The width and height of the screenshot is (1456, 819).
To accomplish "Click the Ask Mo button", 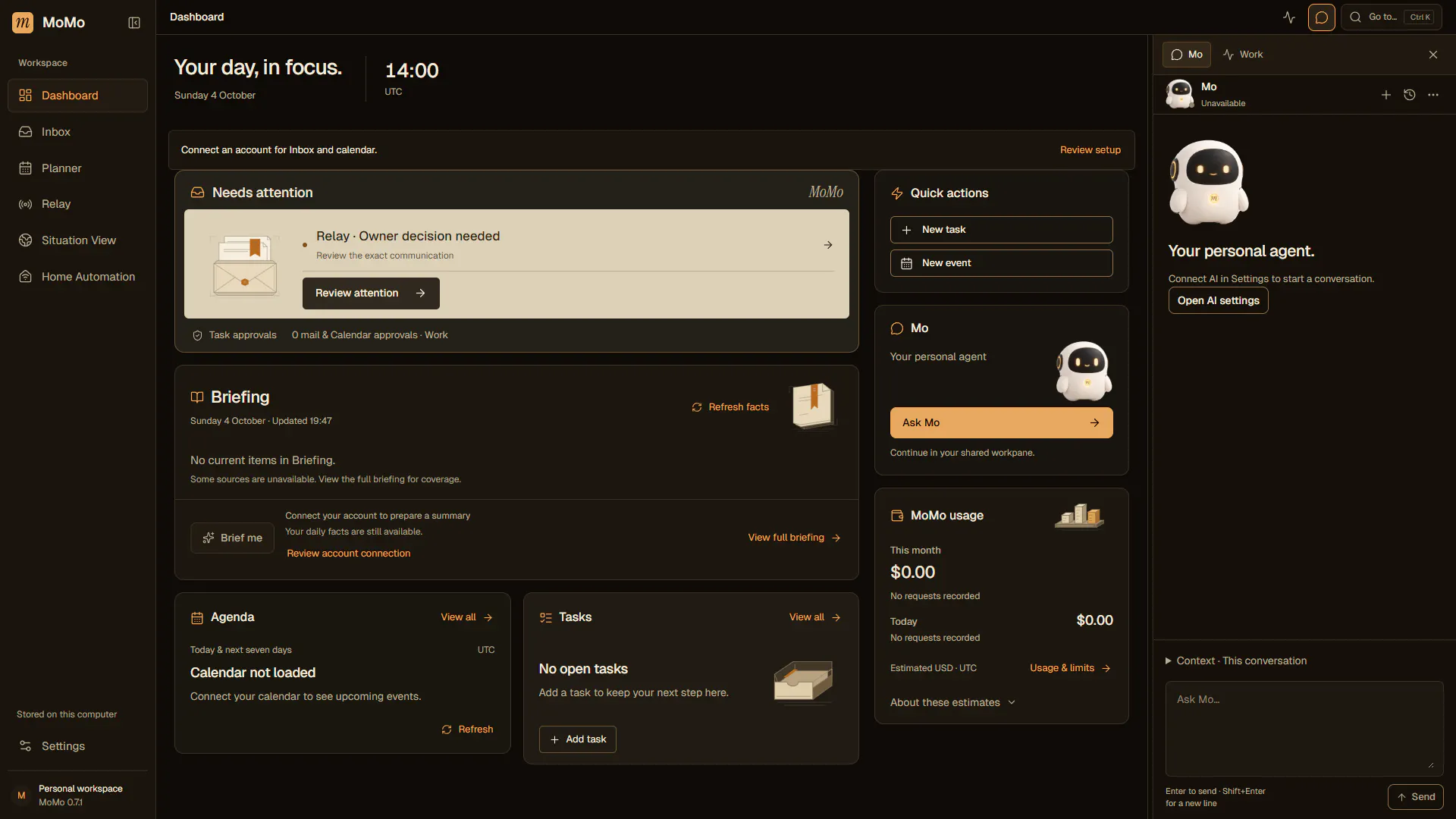I will [1001, 423].
